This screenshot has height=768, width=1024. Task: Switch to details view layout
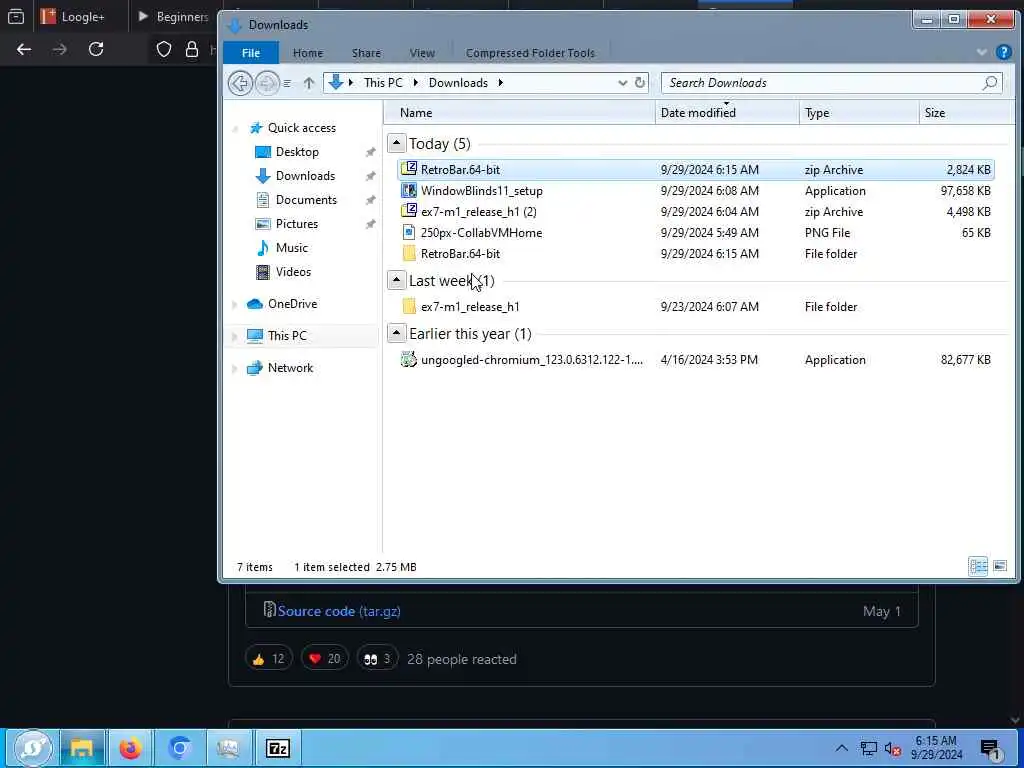(978, 566)
